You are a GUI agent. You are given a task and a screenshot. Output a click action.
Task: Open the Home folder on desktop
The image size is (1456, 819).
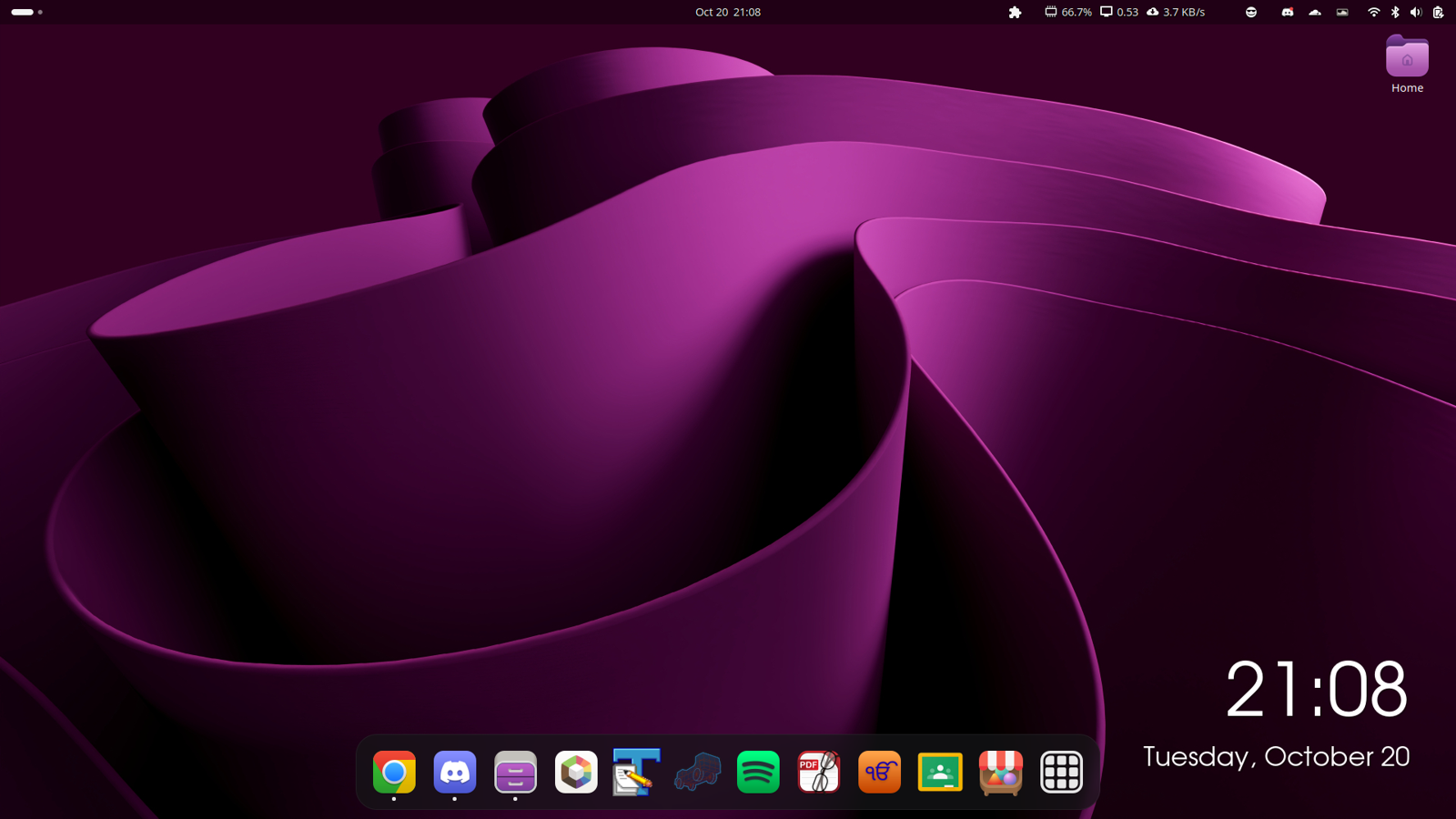[x=1407, y=64]
